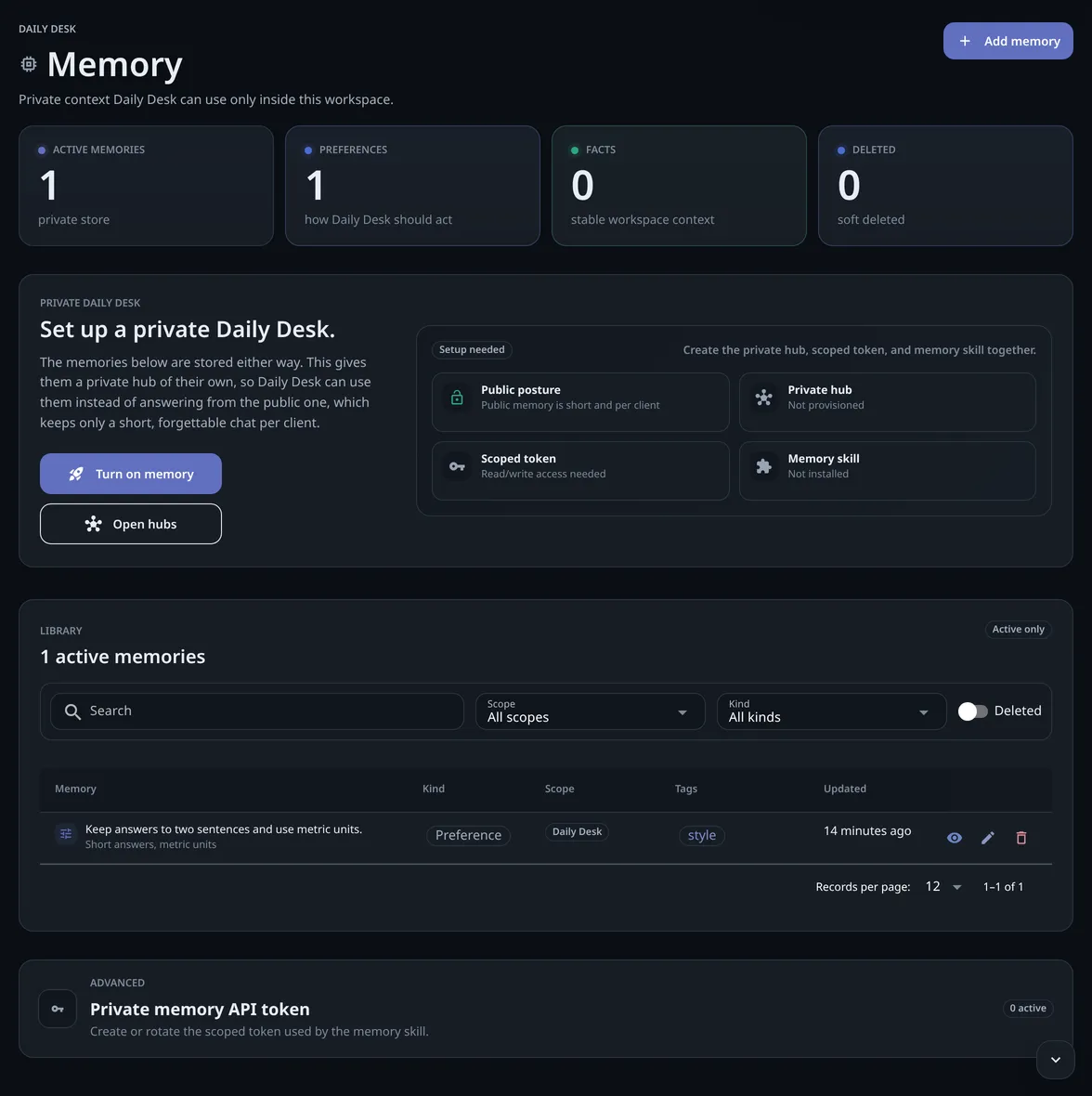Click the Daily Desk scope chip
The width and height of the screenshot is (1092, 1096).
point(577,831)
